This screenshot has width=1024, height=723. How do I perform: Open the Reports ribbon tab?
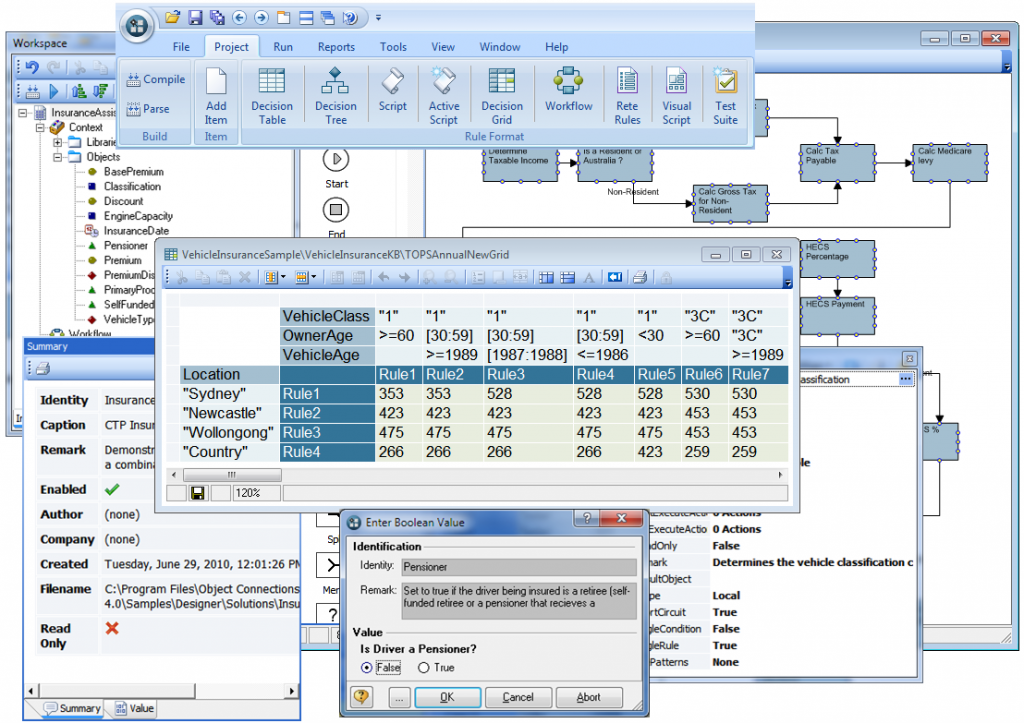pos(336,47)
